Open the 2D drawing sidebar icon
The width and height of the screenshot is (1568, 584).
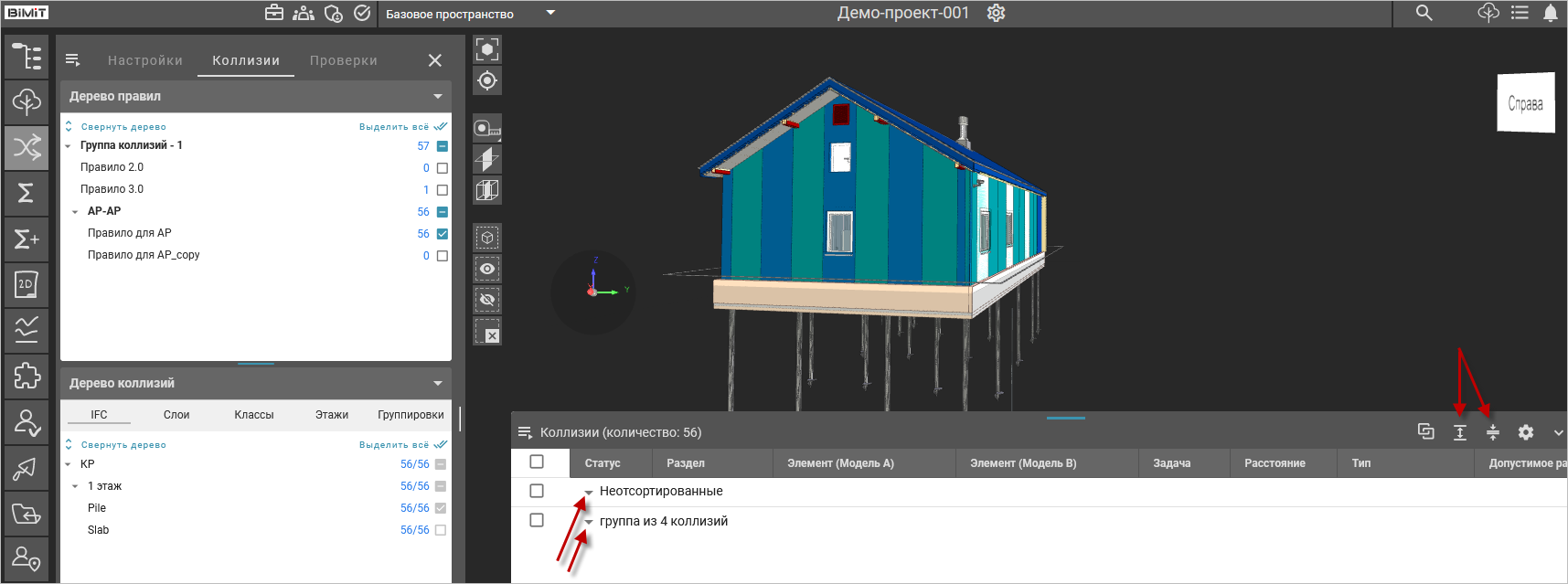27,284
